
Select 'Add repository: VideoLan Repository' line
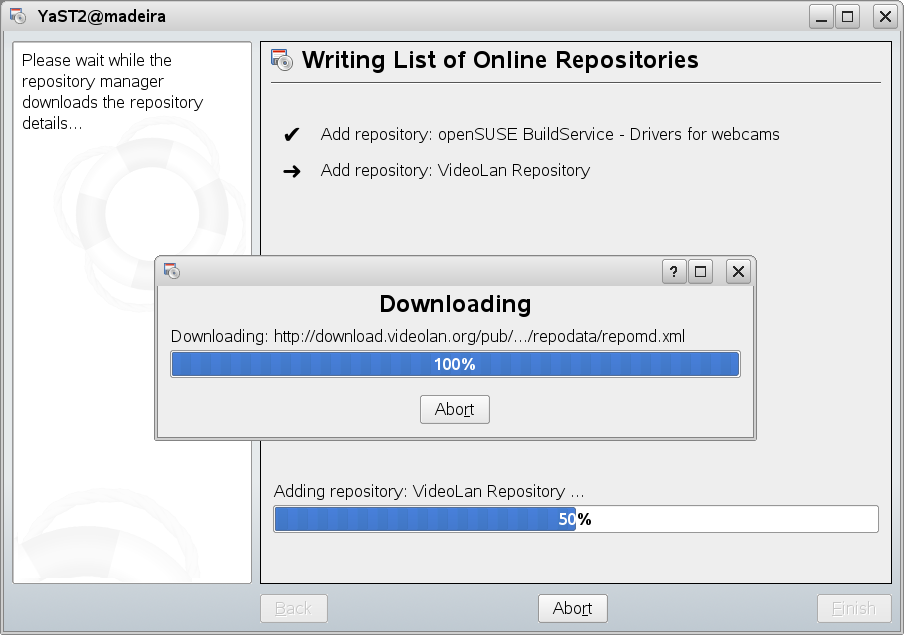455,171
